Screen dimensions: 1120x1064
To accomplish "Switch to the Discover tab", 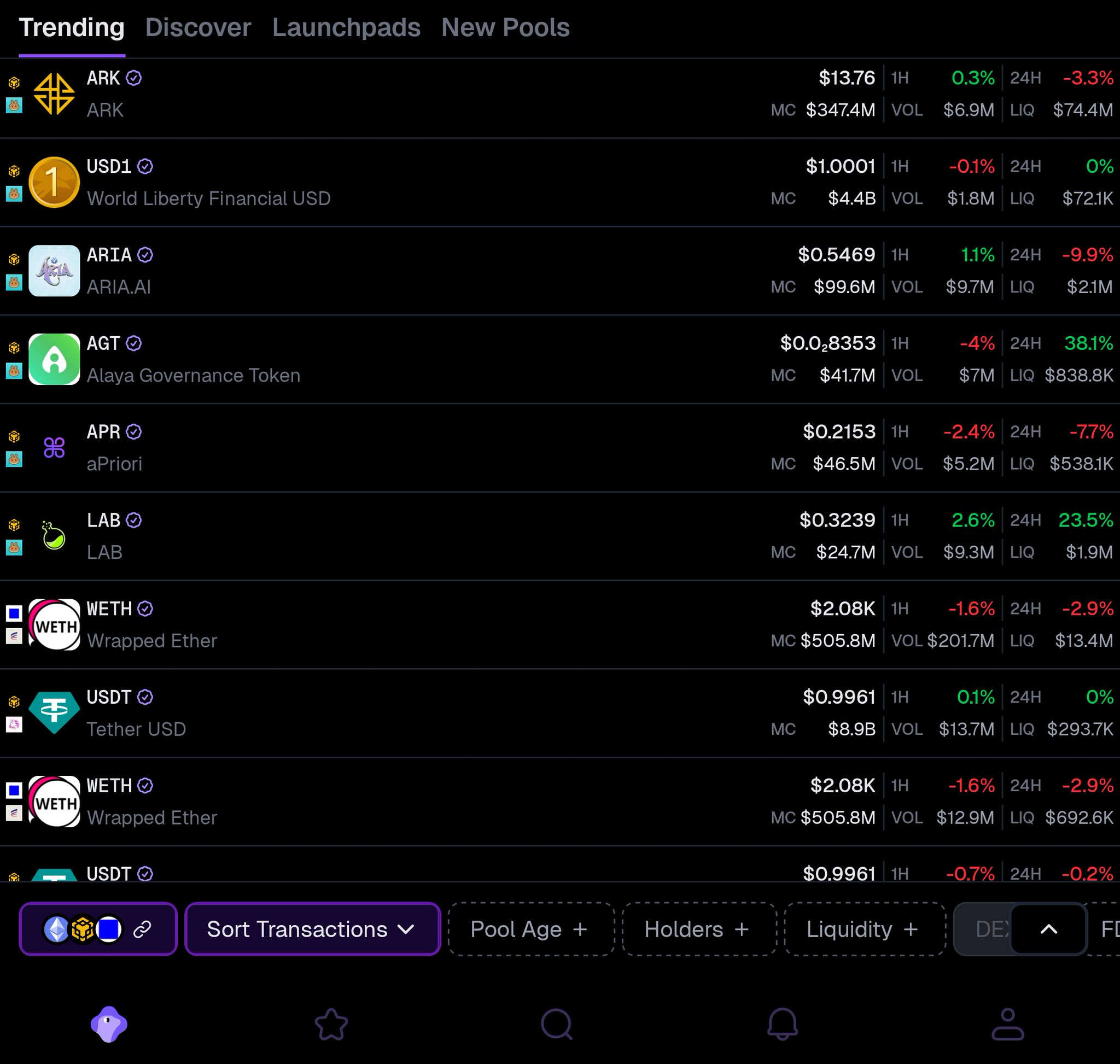I will (198, 27).
